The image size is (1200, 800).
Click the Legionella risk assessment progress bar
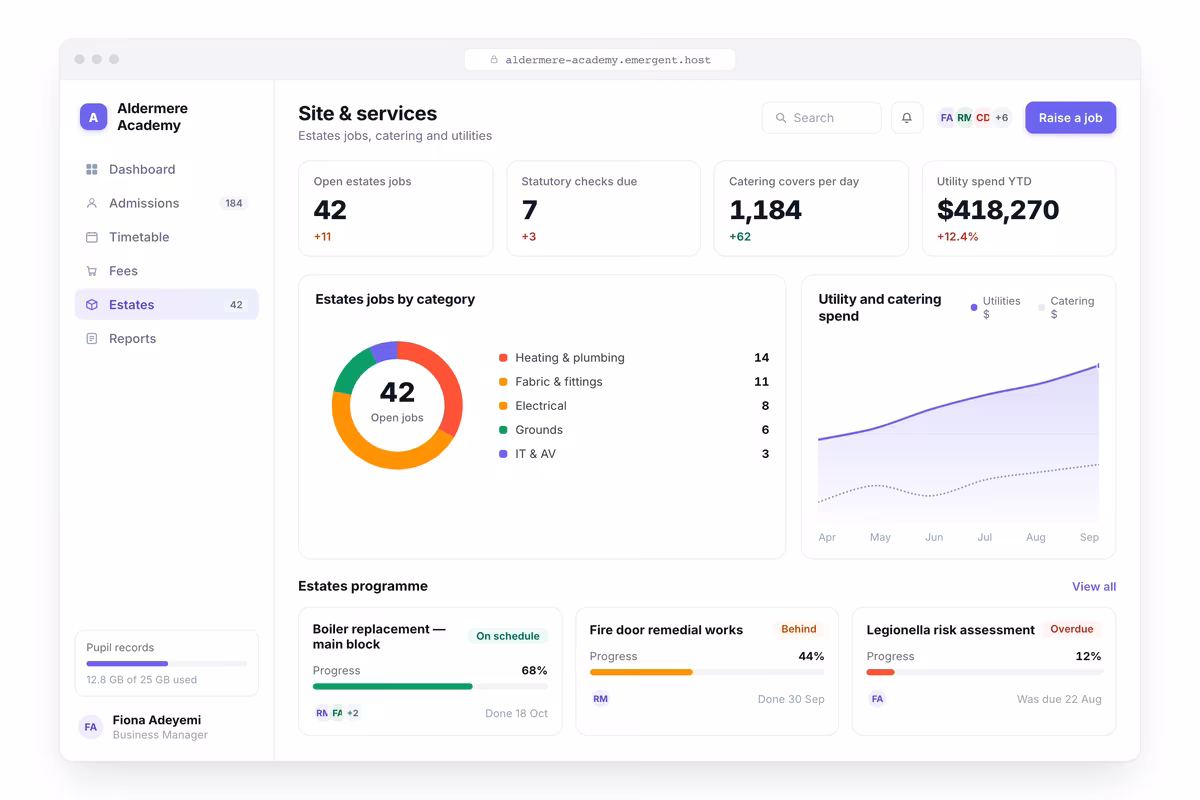pyautogui.click(x=984, y=673)
